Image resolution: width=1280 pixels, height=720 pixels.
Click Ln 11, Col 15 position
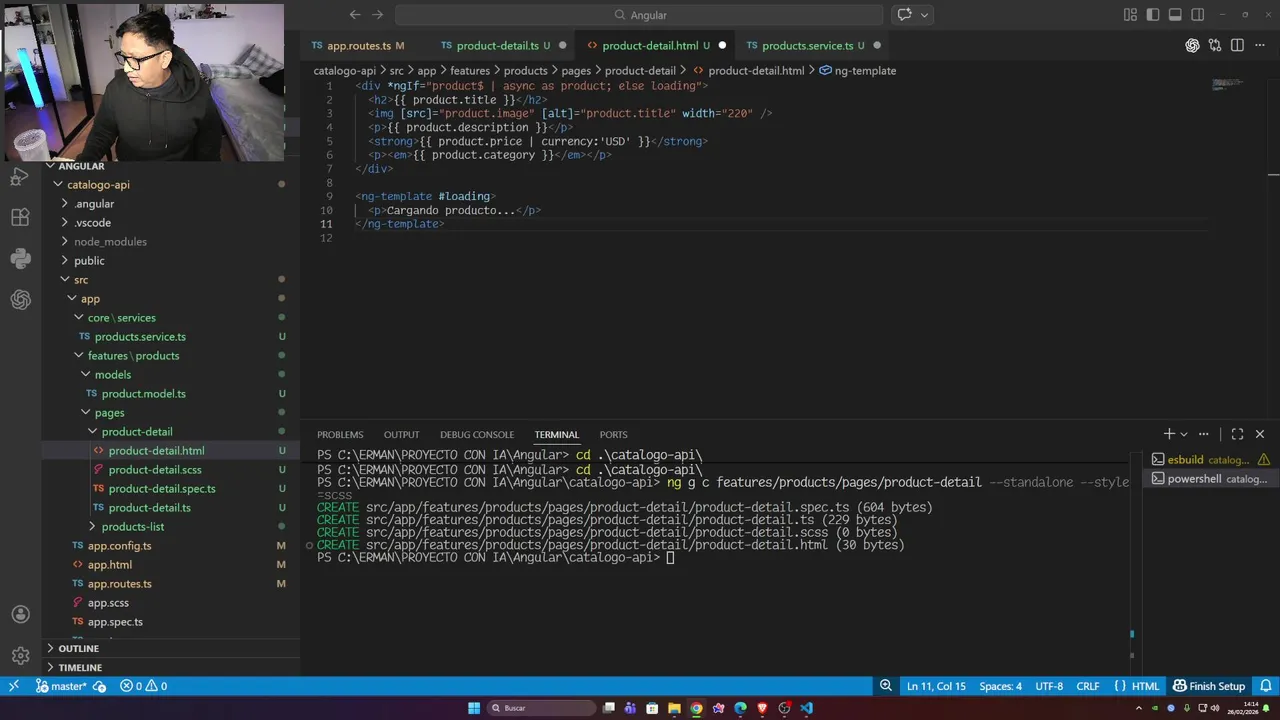936,686
